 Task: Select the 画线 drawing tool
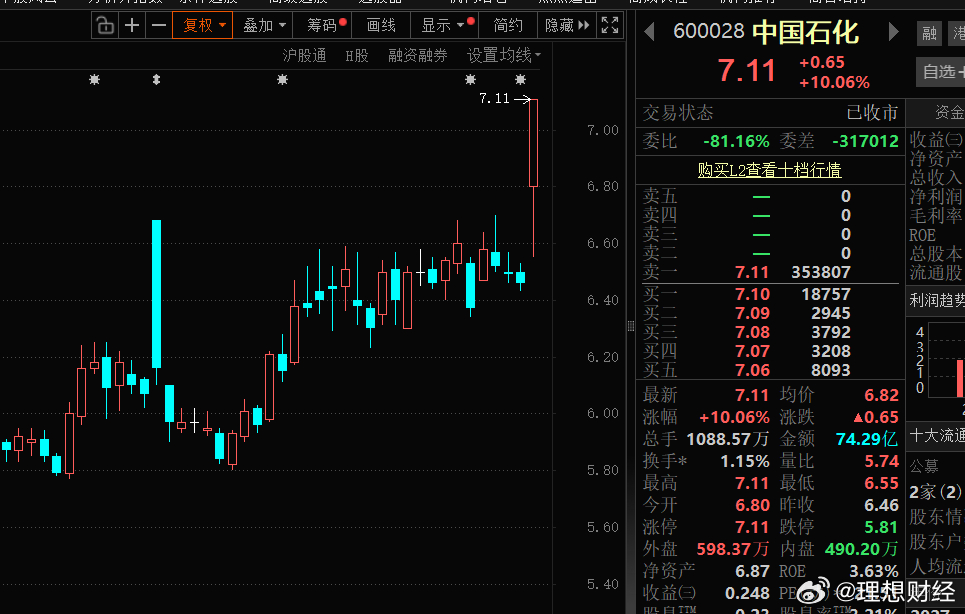point(381,25)
